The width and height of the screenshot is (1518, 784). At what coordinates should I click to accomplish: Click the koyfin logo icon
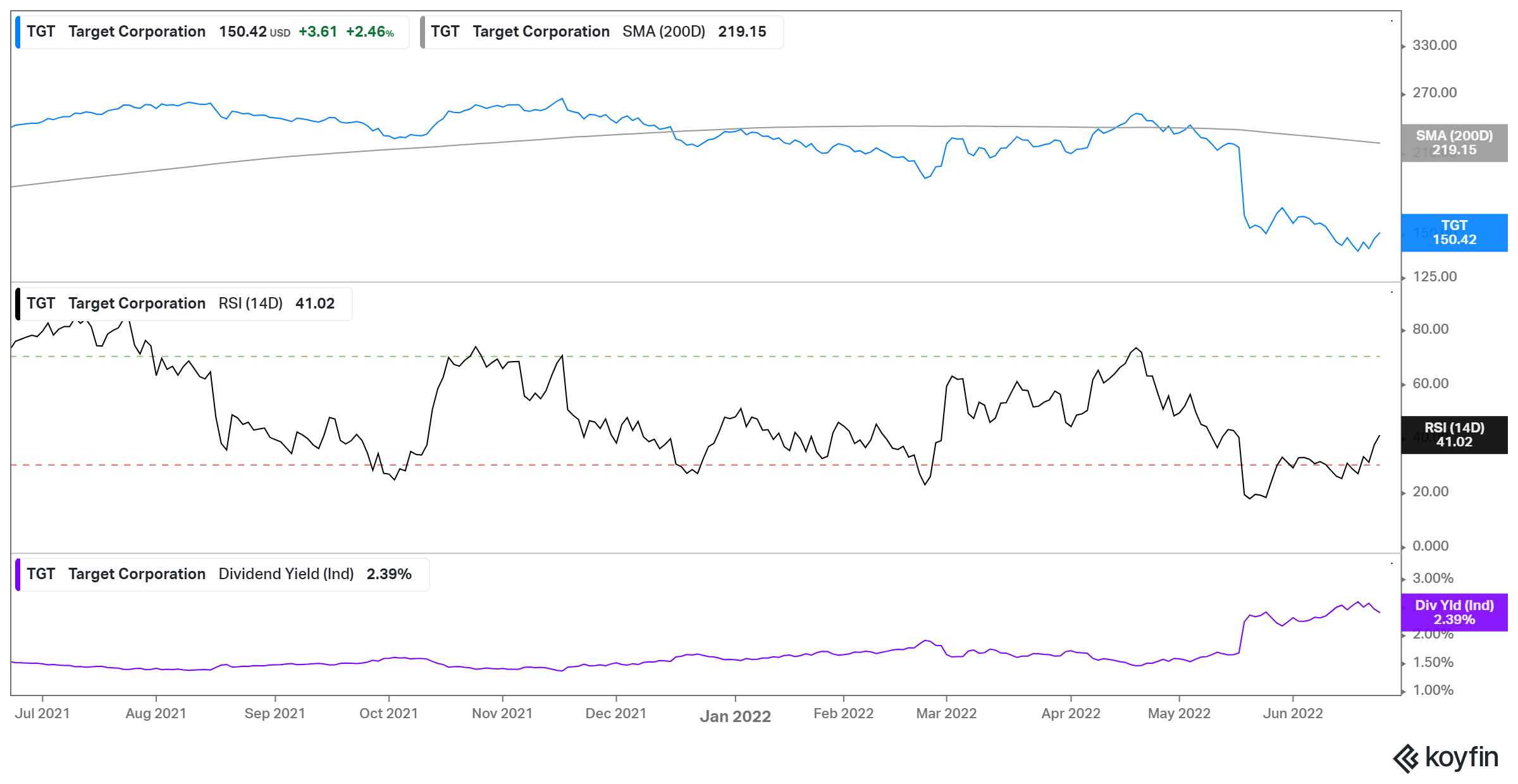[x=1405, y=758]
